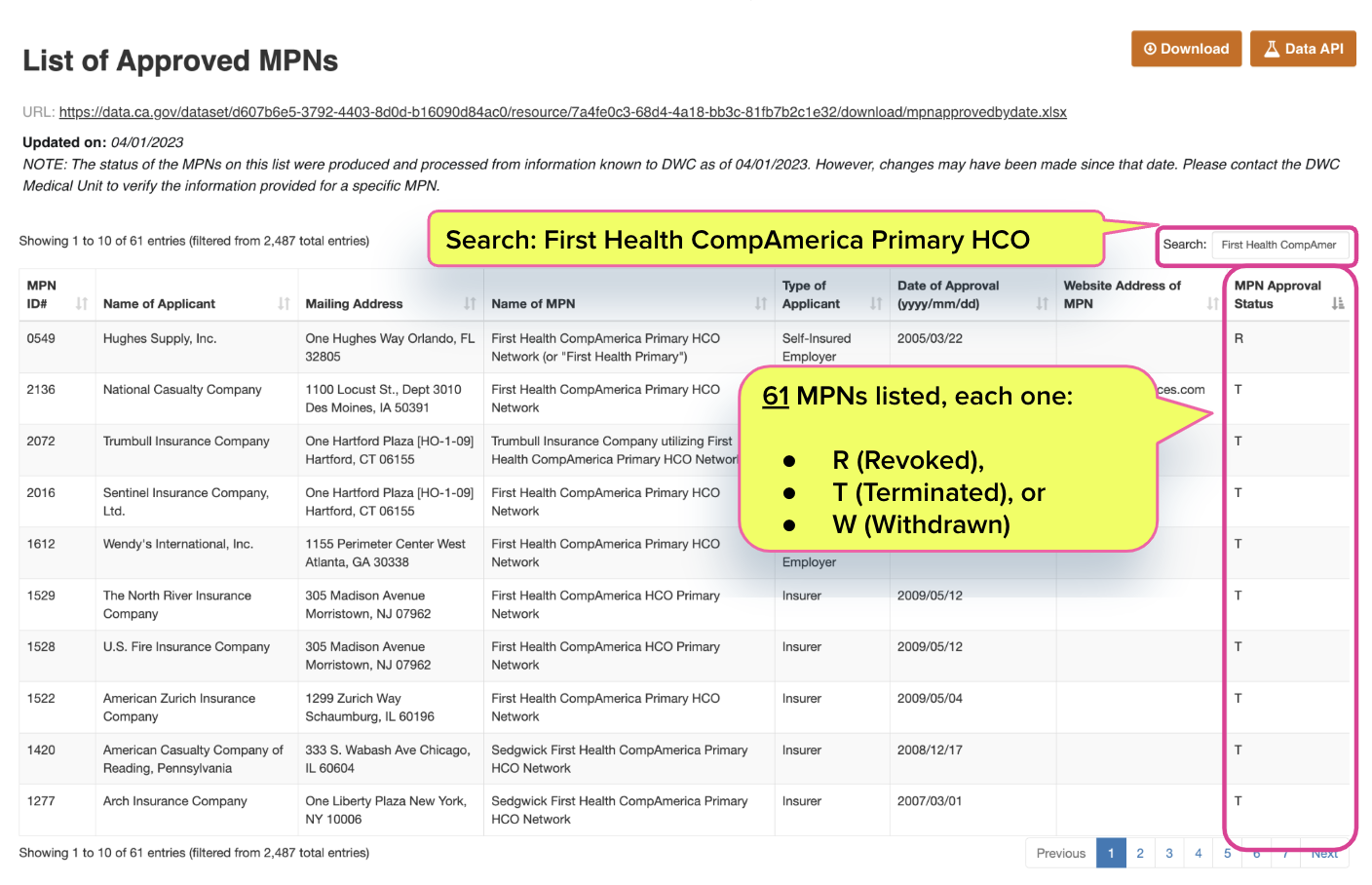Viewport: 1372px width, 885px height.
Task: Sort by Mailing Address column icon
Action: (470, 304)
